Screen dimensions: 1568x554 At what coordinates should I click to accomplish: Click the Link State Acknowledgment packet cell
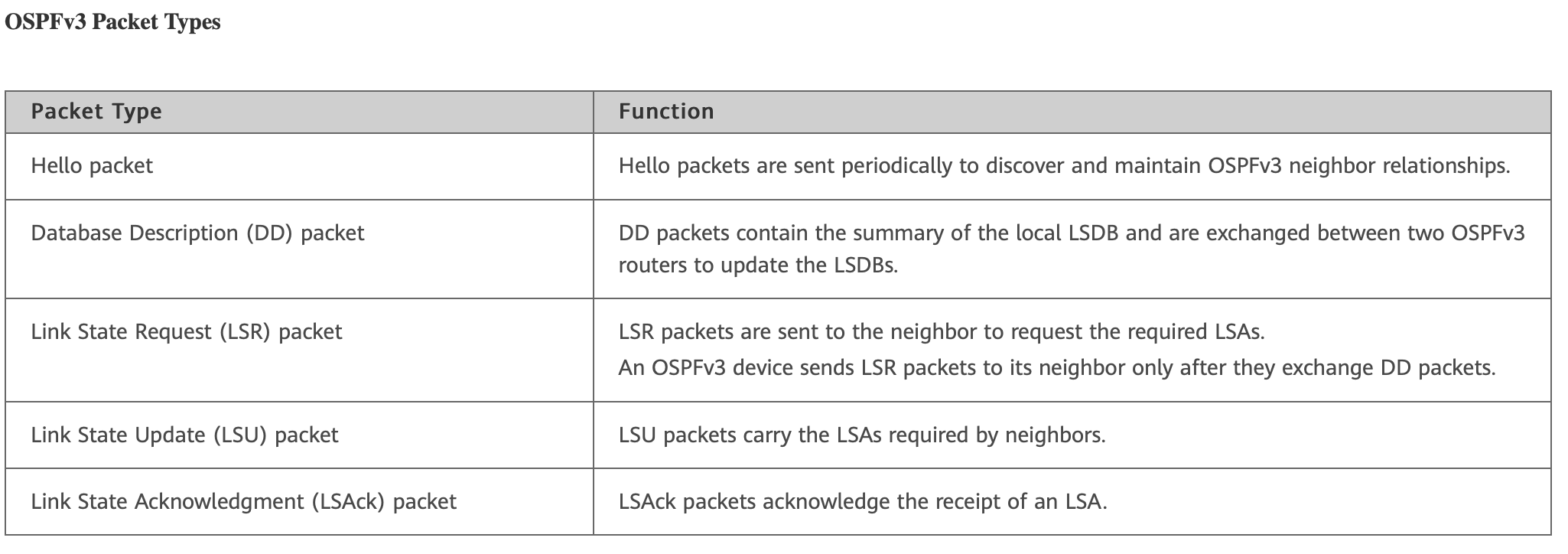pos(243,501)
